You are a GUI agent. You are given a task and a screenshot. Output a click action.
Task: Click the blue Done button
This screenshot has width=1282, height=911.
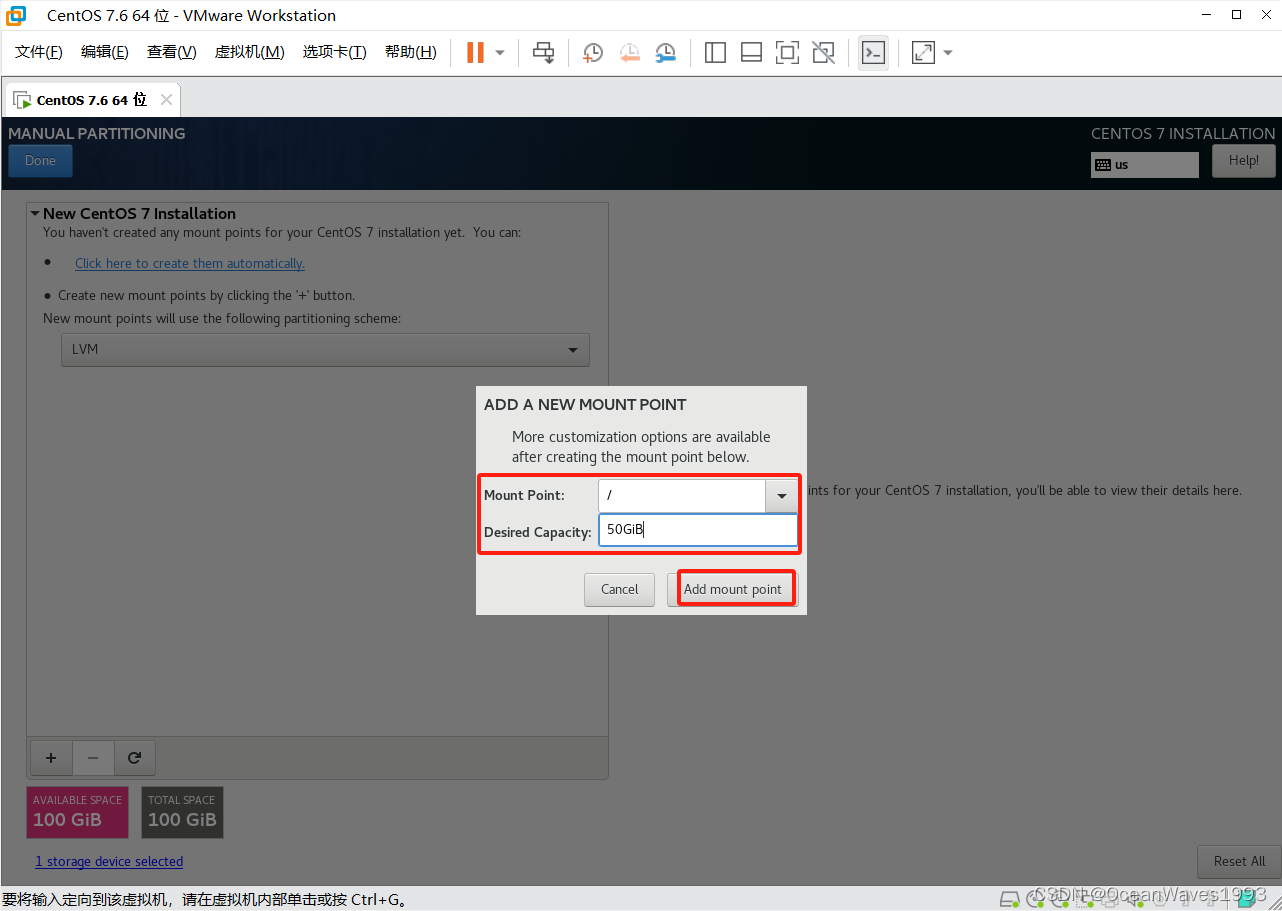pyautogui.click(x=40, y=161)
